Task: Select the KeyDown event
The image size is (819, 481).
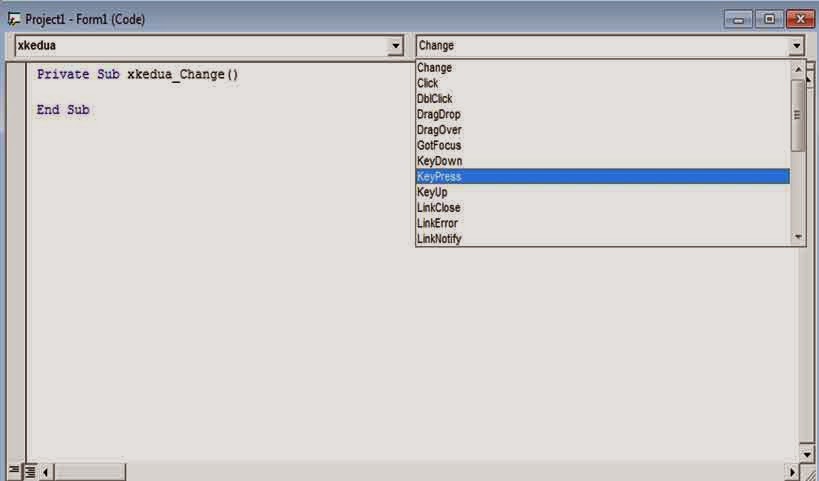Action: click(603, 161)
